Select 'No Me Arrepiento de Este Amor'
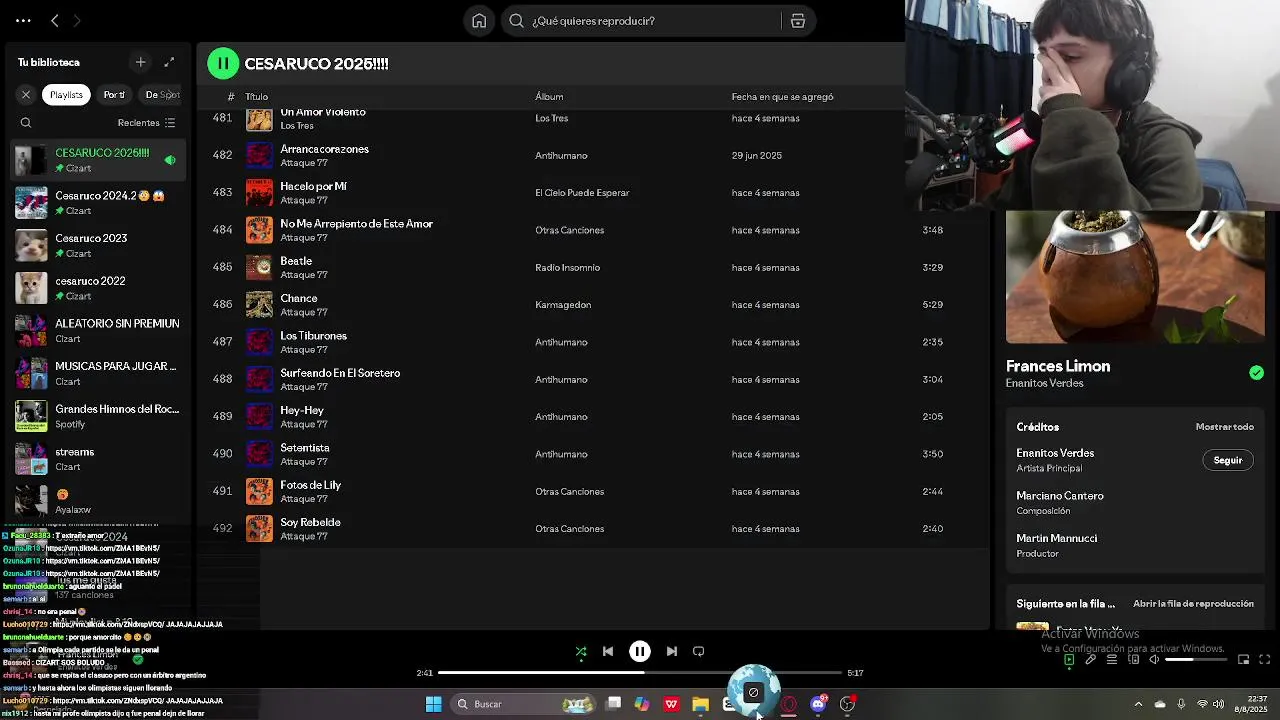 pos(356,224)
